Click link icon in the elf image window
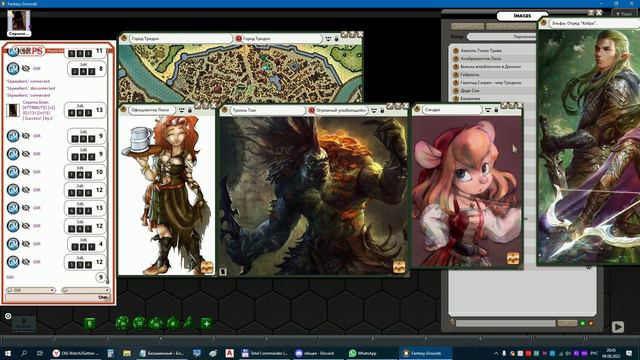Image resolution: width=640 pixels, height=360 pixels. (x=544, y=23)
